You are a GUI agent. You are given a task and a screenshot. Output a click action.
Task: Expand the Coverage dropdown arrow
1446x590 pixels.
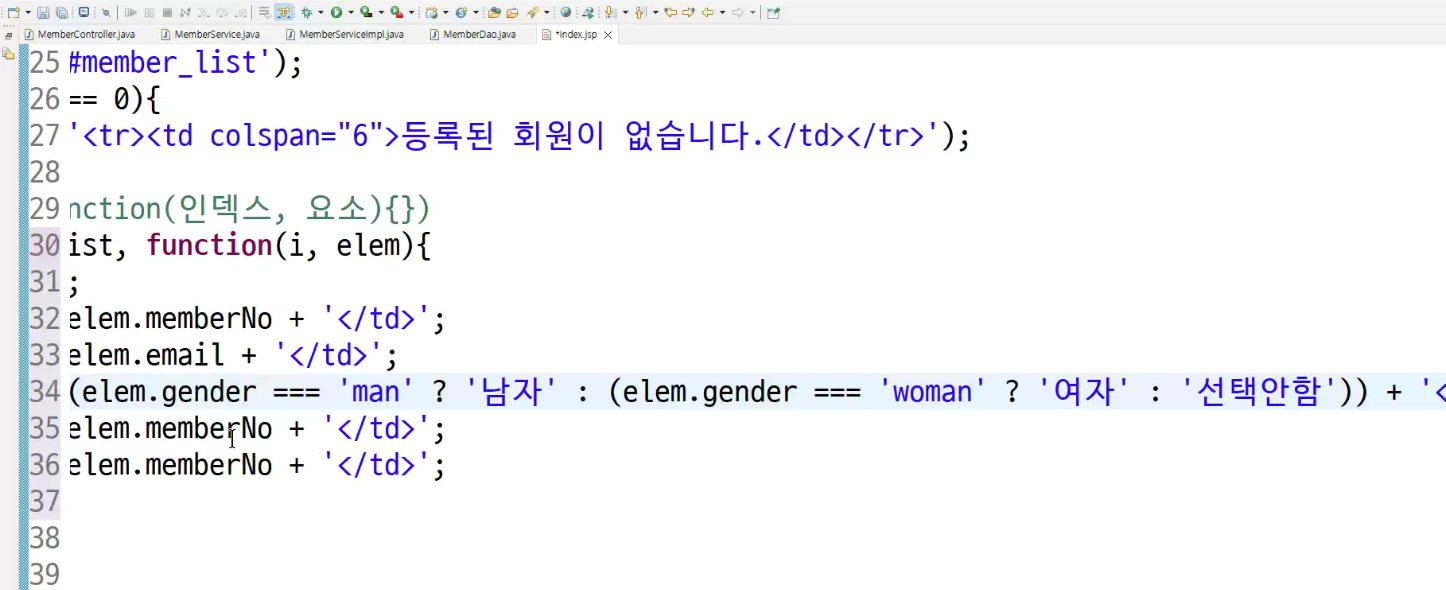381,13
